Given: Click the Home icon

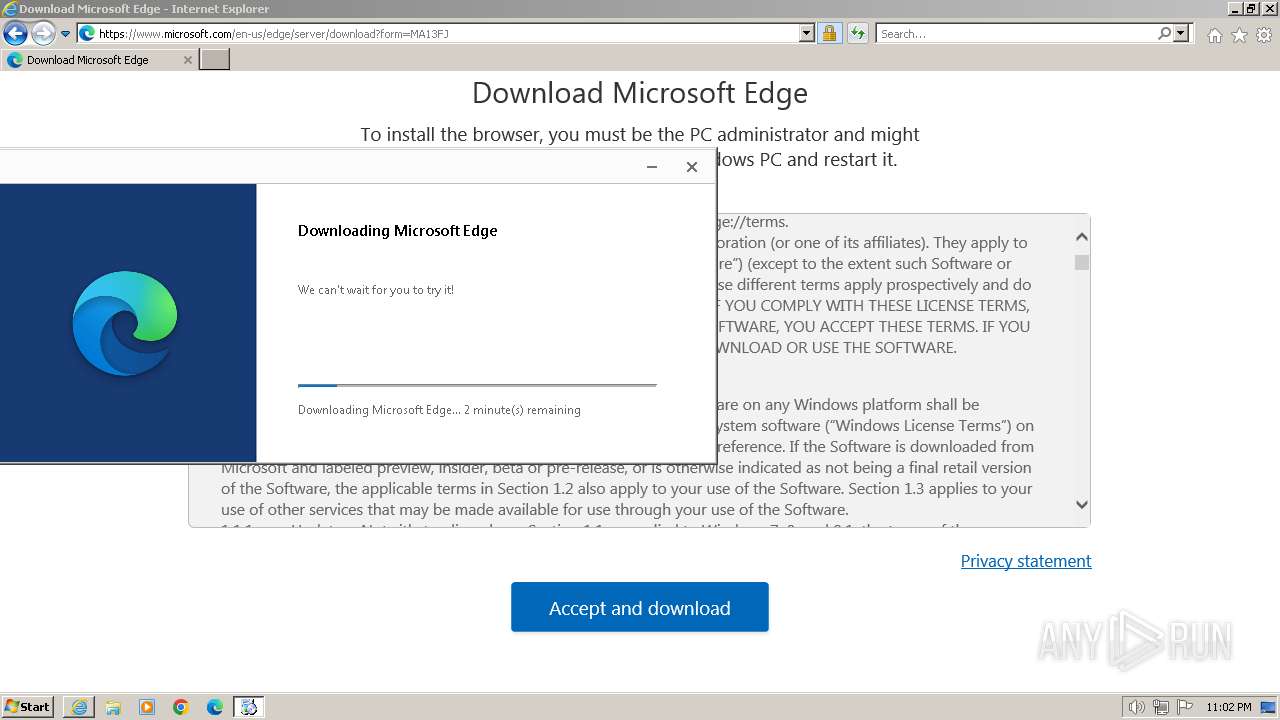Looking at the screenshot, I should tap(1214, 35).
